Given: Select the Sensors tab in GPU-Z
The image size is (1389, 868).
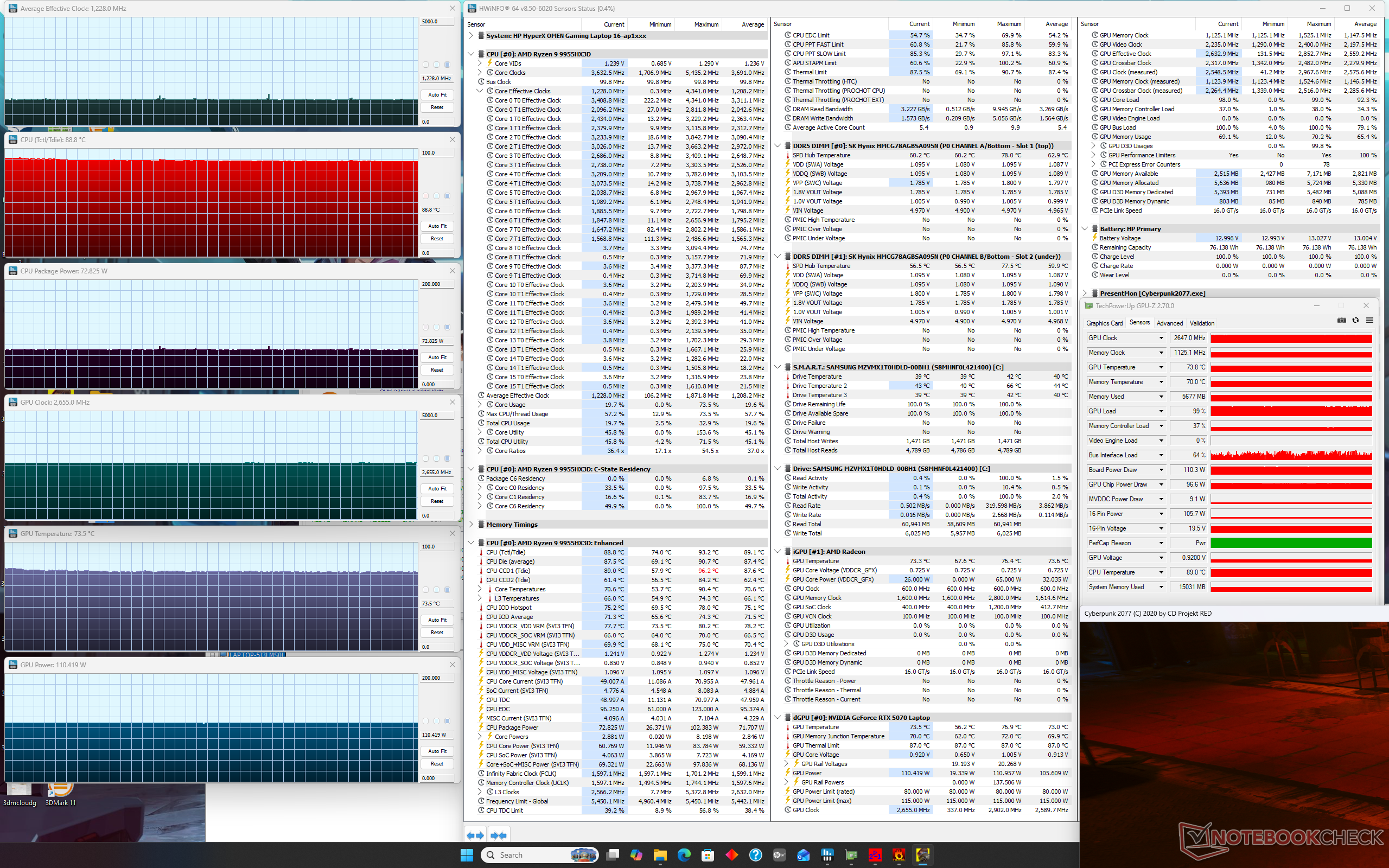Looking at the screenshot, I should pos(1139,323).
